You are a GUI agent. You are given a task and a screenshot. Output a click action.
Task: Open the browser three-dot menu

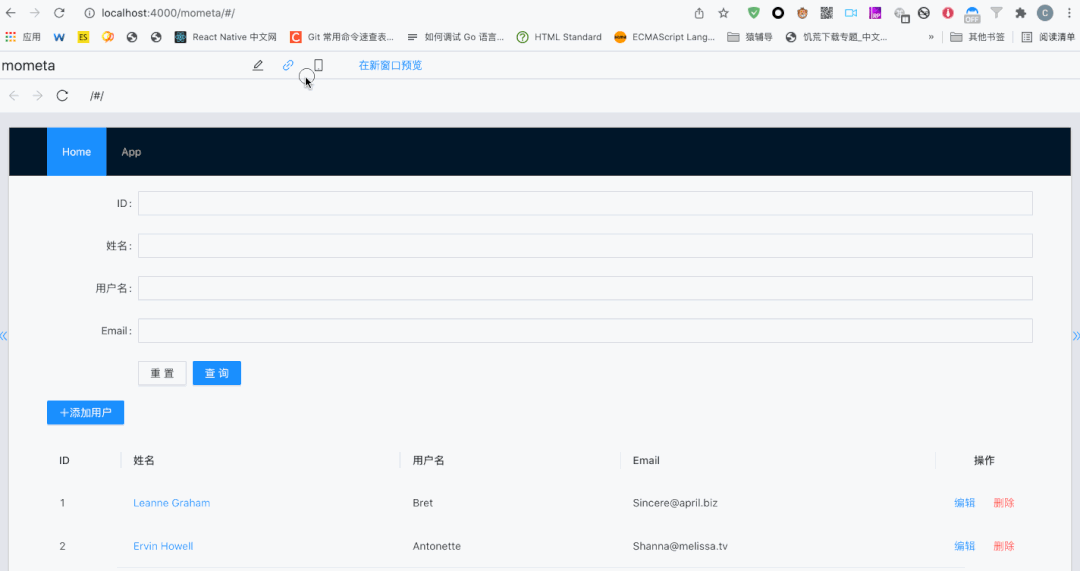tap(1070, 13)
